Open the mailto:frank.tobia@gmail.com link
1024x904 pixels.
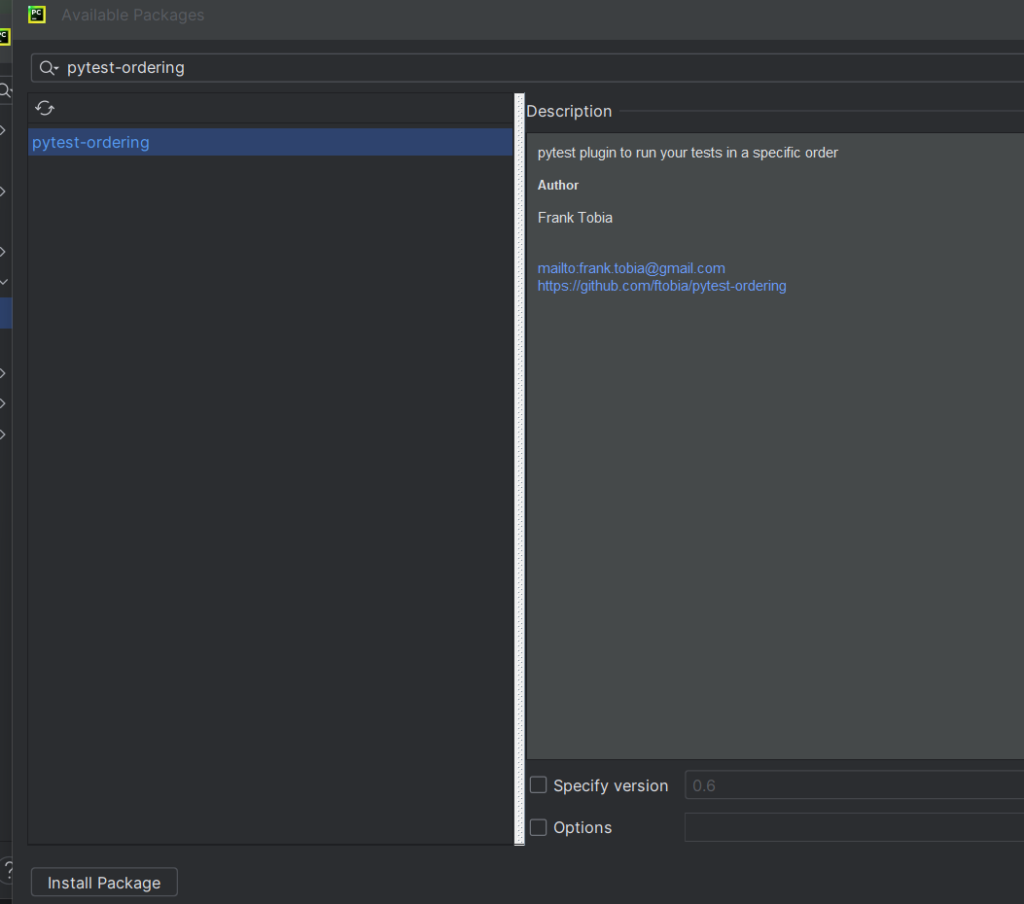click(631, 268)
